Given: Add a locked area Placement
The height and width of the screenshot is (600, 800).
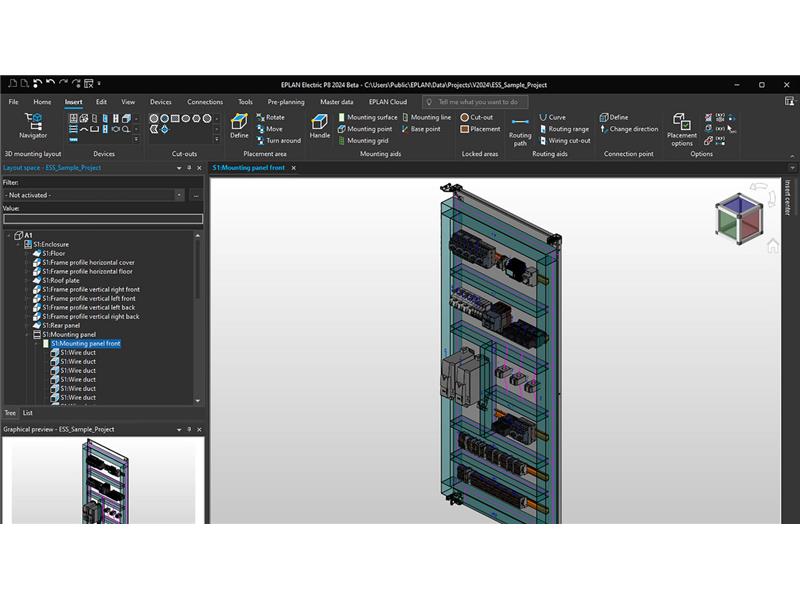Looking at the screenshot, I should click(x=480, y=129).
